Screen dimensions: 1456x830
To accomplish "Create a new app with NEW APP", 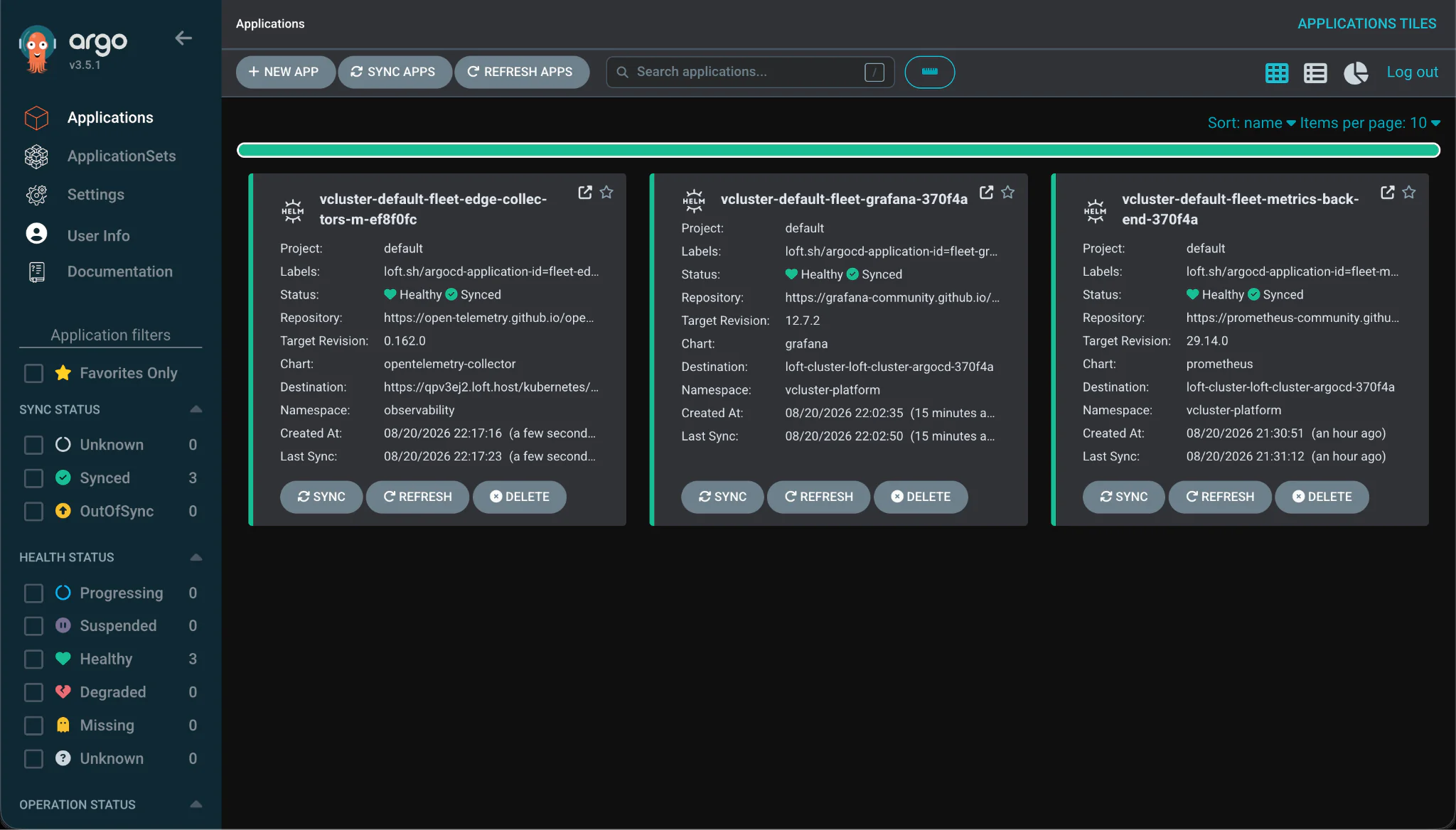I will click(x=285, y=72).
